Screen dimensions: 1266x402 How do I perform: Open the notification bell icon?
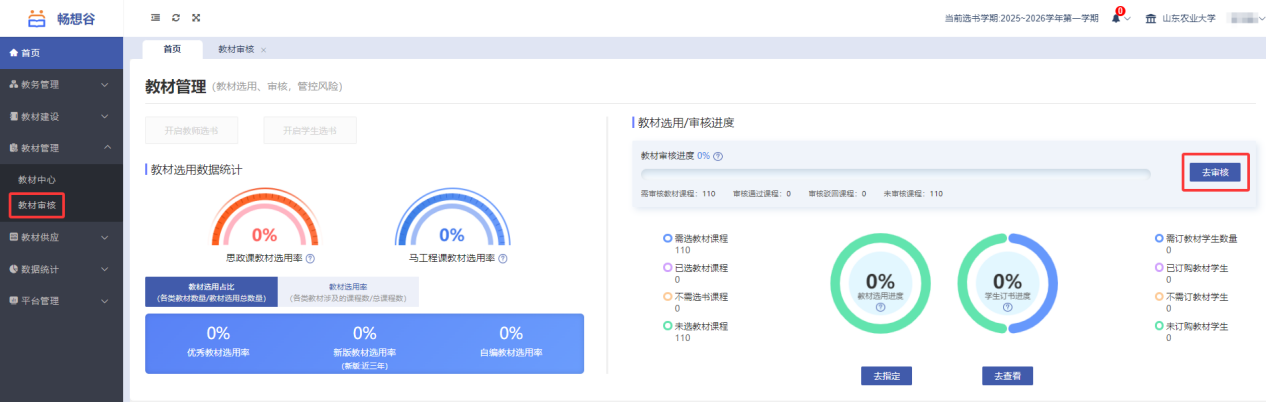[x=1116, y=19]
